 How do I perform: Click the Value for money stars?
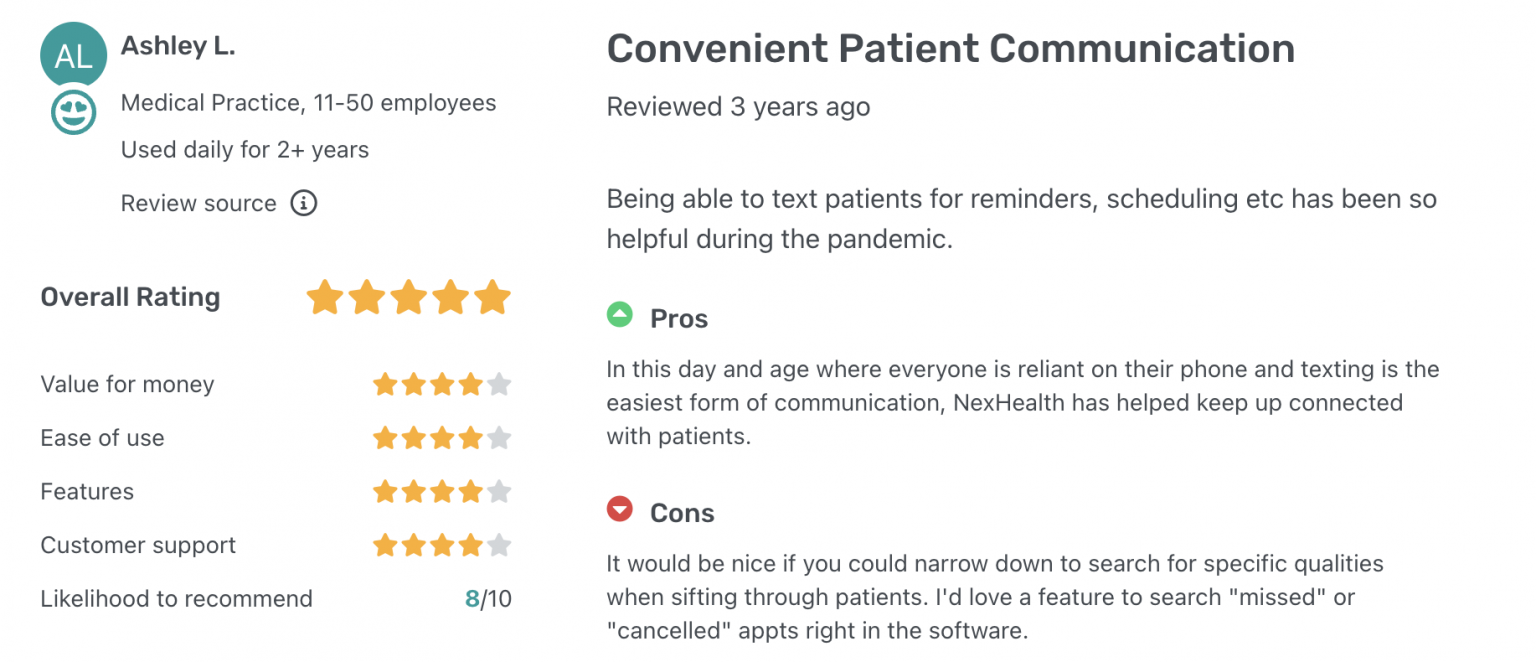tap(442, 385)
